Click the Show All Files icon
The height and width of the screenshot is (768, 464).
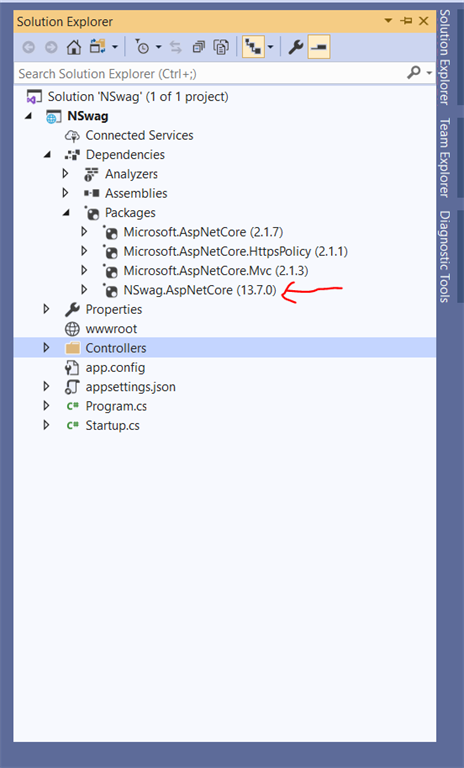tap(221, 48)
